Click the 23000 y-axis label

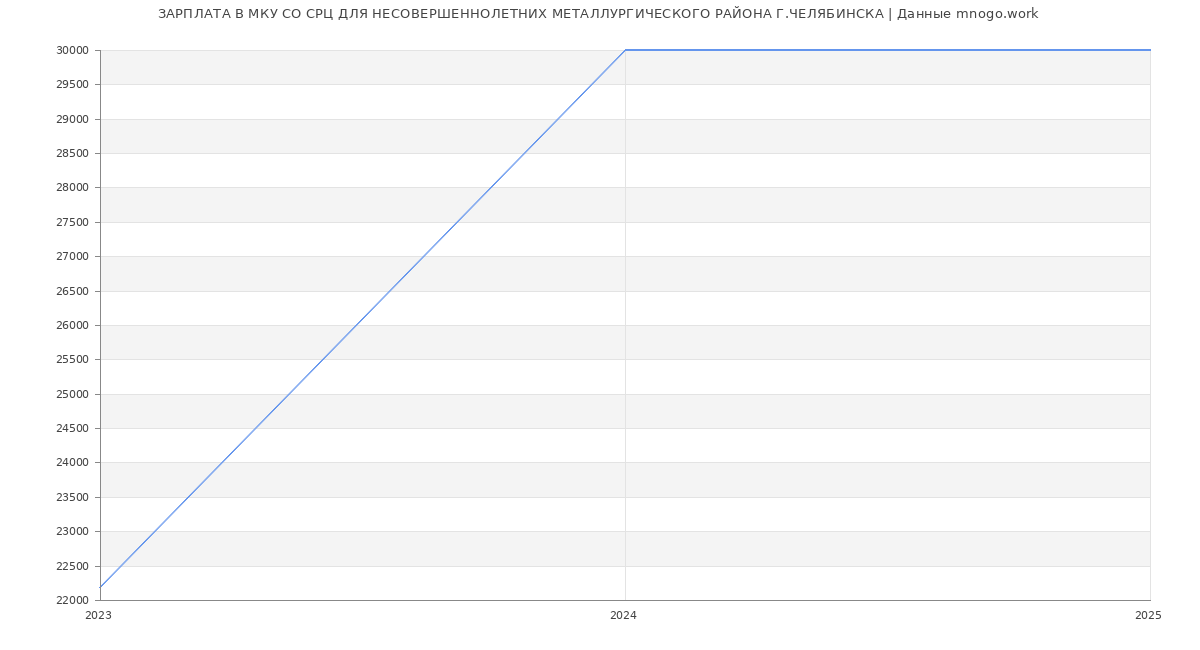click(x=72, y=532)
